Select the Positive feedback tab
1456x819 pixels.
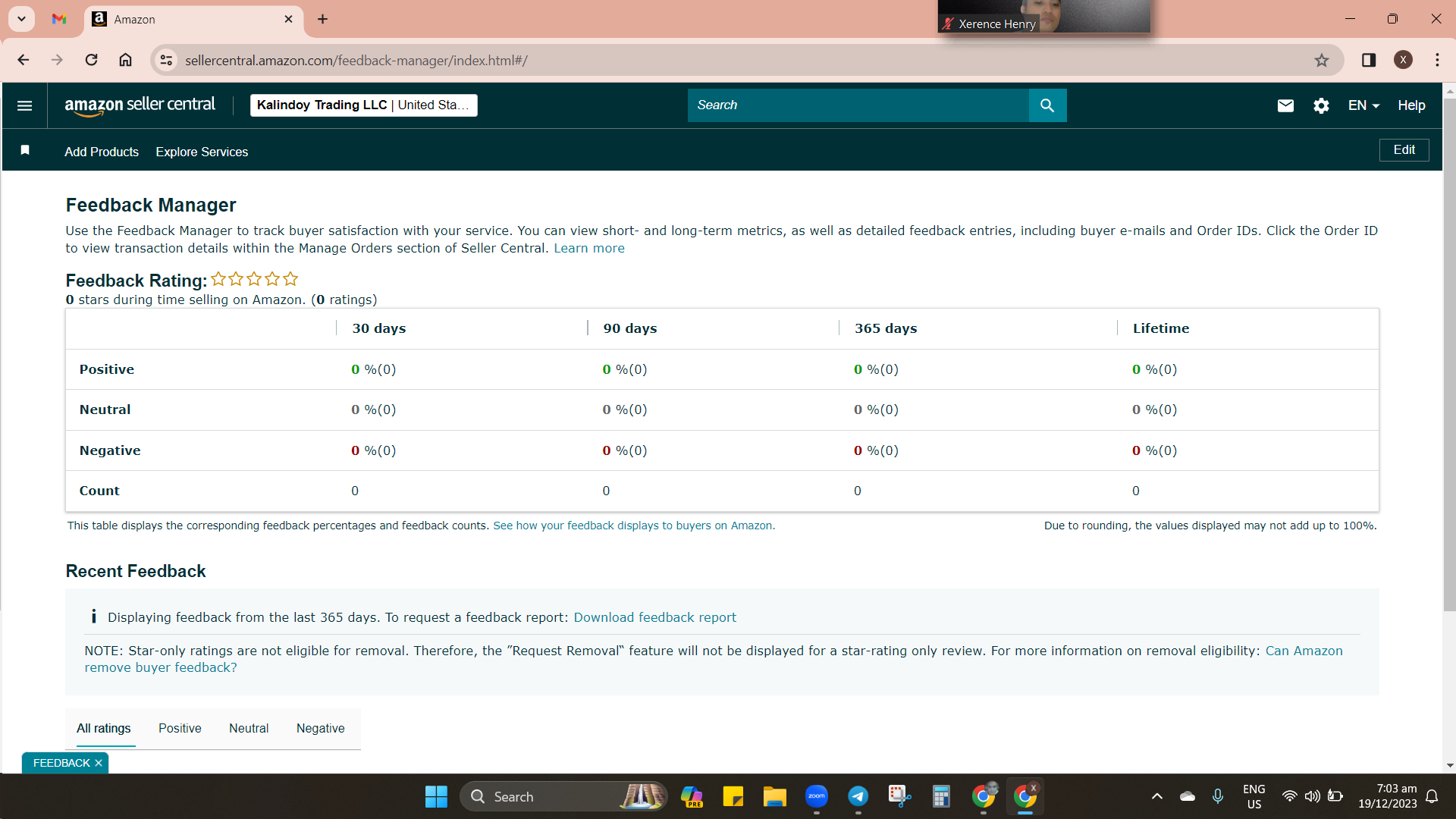180,728
